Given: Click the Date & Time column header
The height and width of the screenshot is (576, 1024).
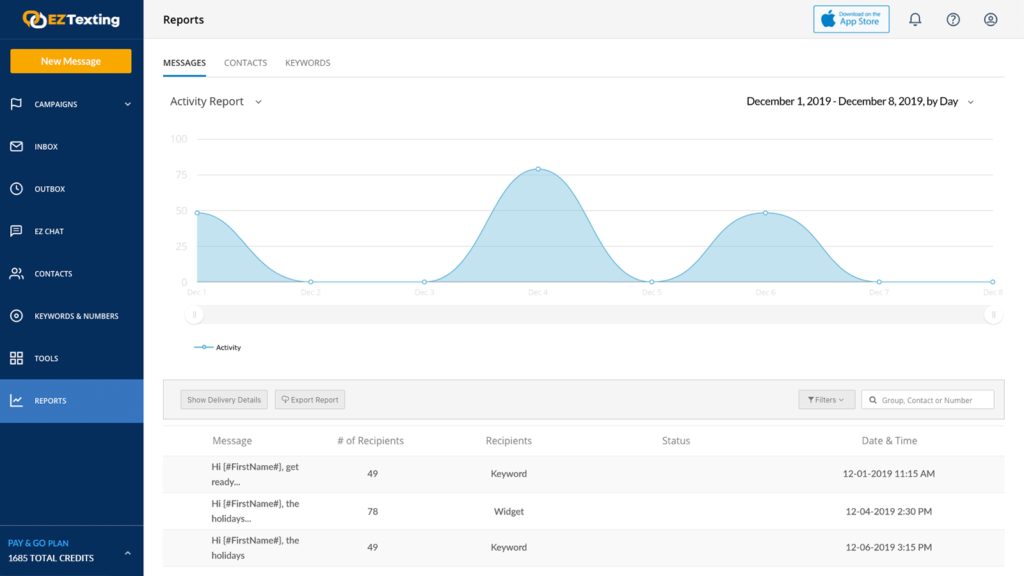Looking at the screenshot, I should click(x=889, y=441).
